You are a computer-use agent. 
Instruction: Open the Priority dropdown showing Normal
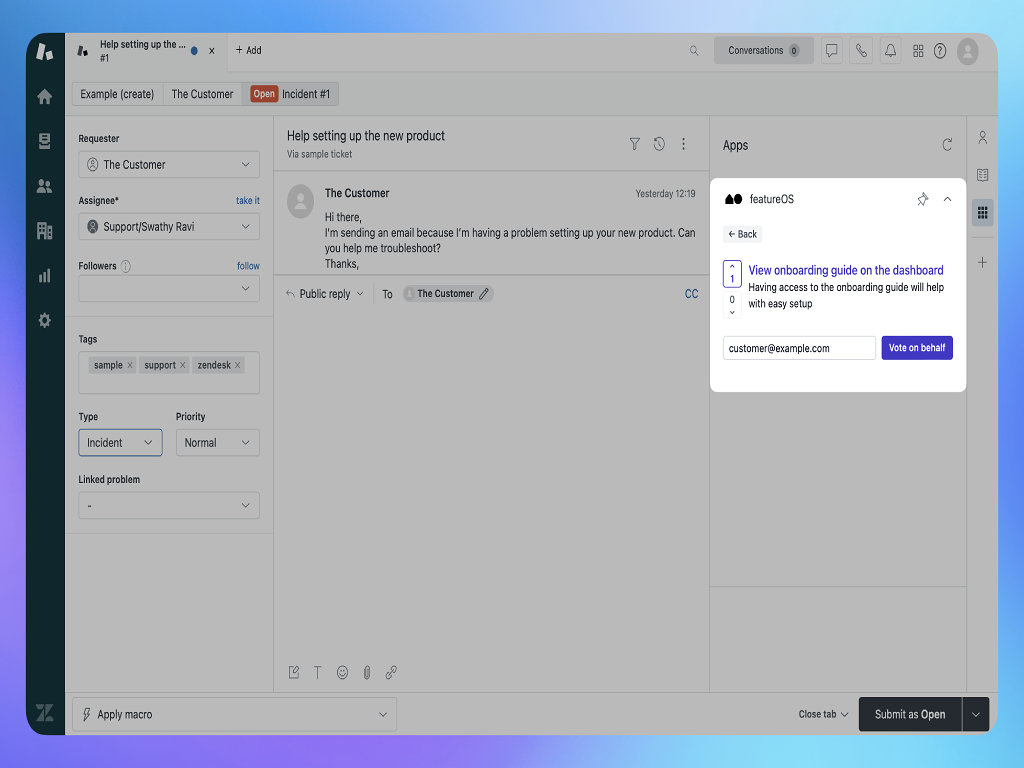(217, 443)
